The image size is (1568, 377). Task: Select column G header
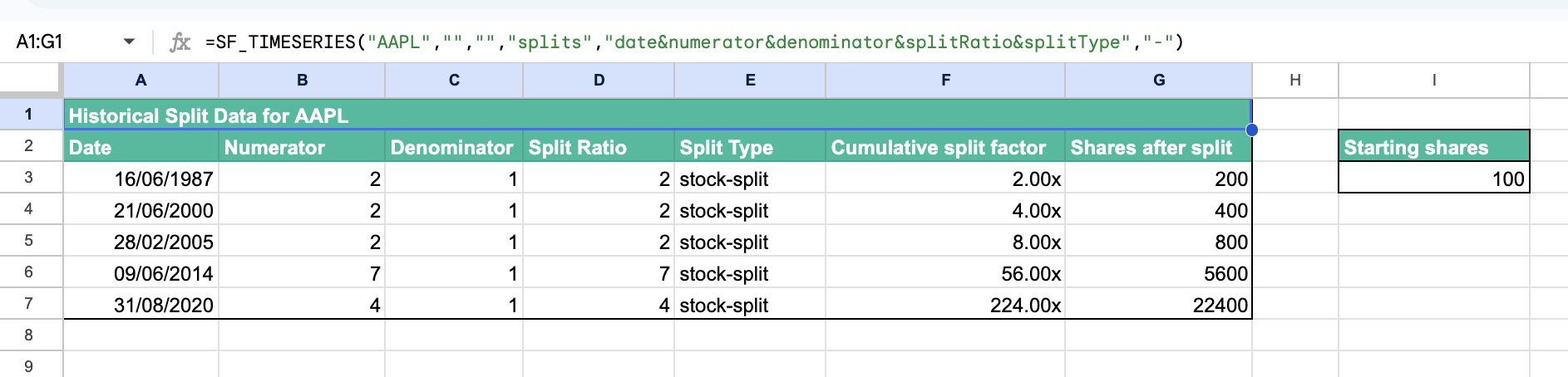[1159, 81]
